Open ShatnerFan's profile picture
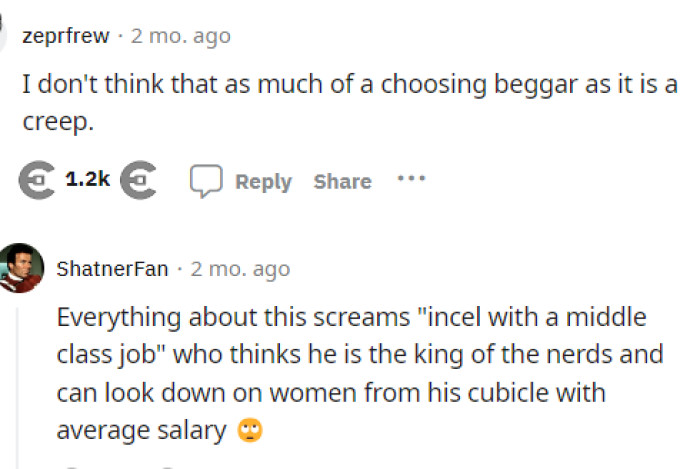The height and width of the screenshot is (469, 700). 21,268
